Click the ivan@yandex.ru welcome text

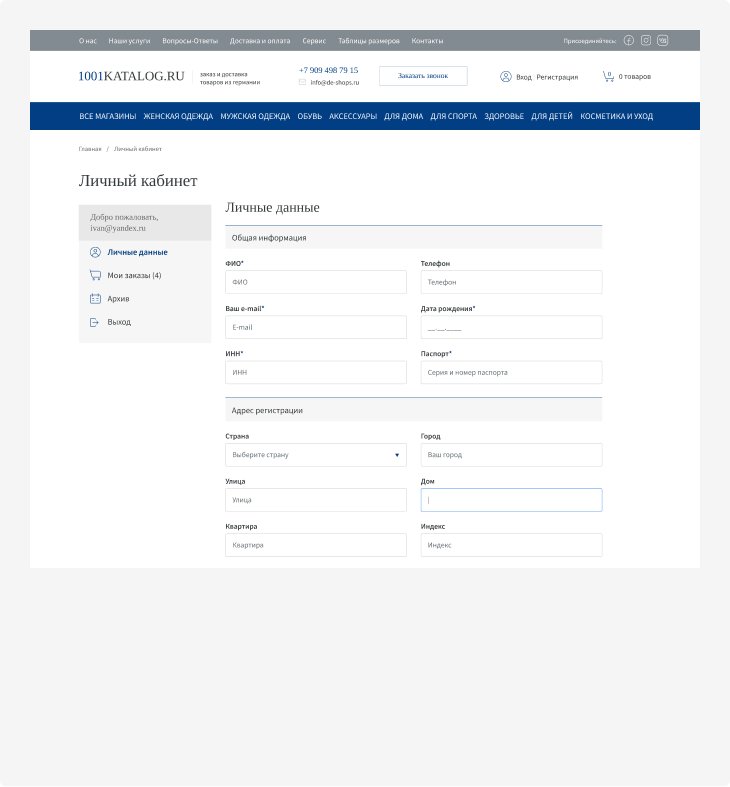point(118,228)
